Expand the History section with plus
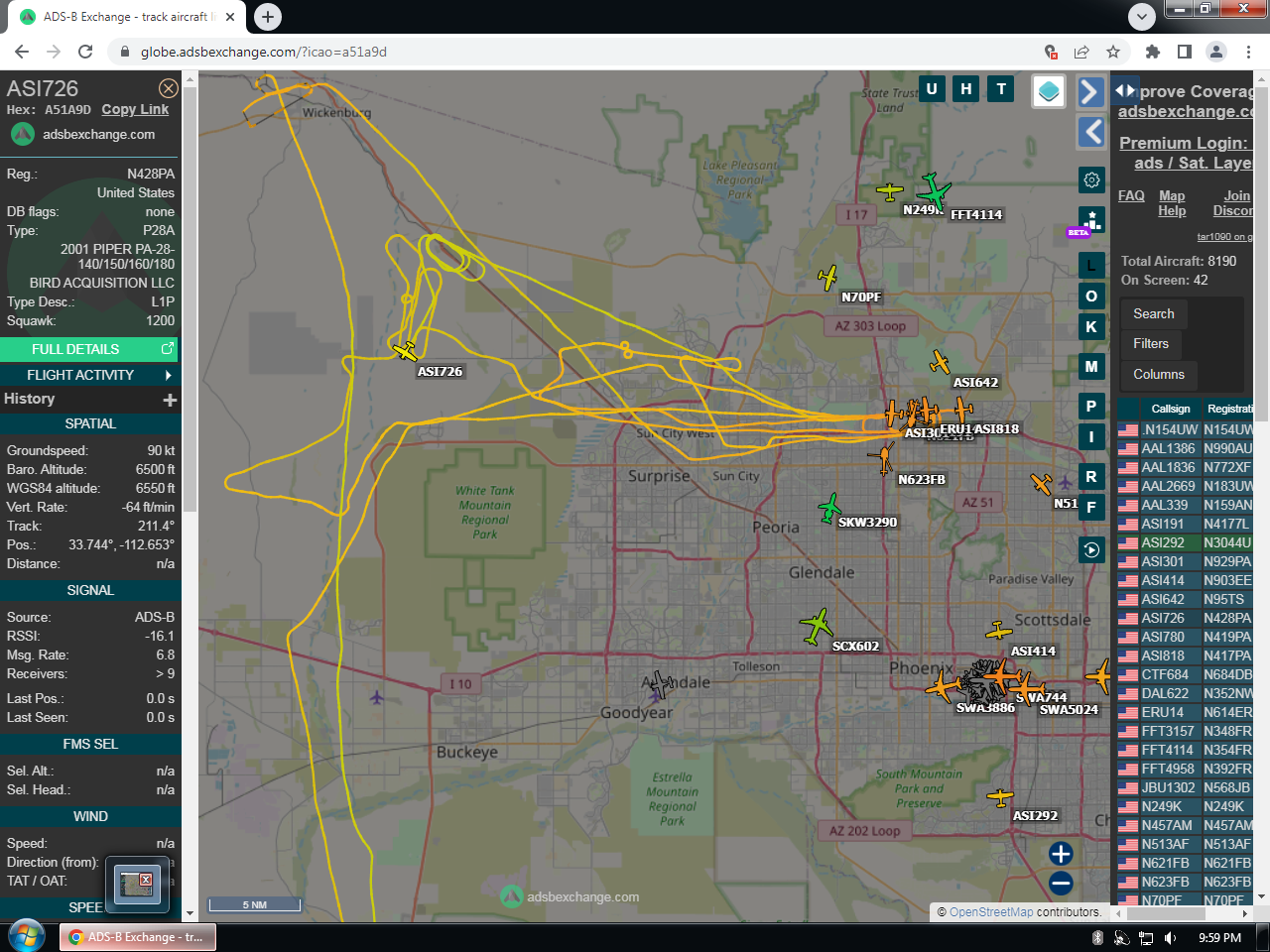The width and height of the screenshot is (1270, 952). click(x=170, y=400)
